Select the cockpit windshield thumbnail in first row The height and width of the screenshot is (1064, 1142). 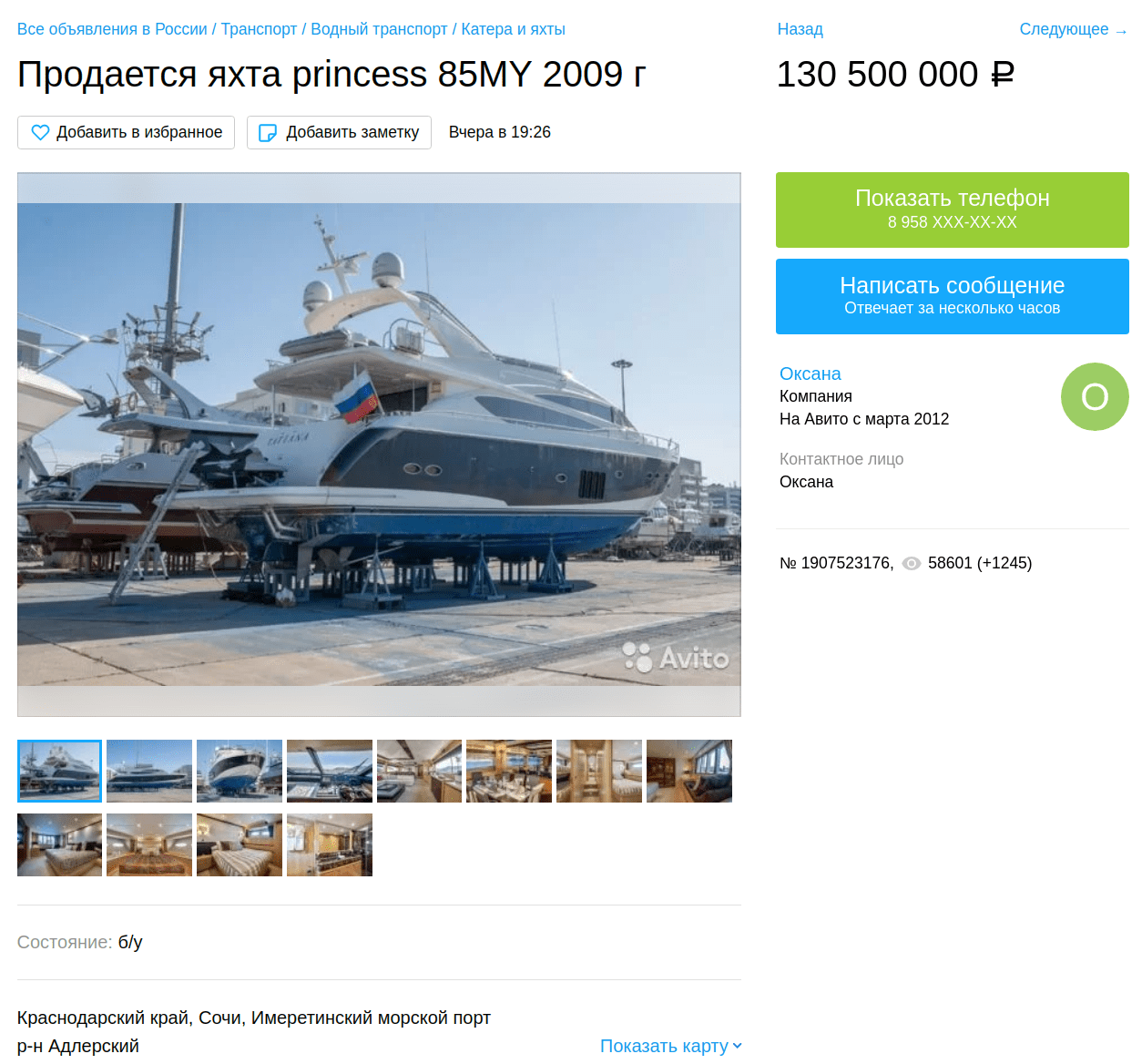click(x=330, y=771)
